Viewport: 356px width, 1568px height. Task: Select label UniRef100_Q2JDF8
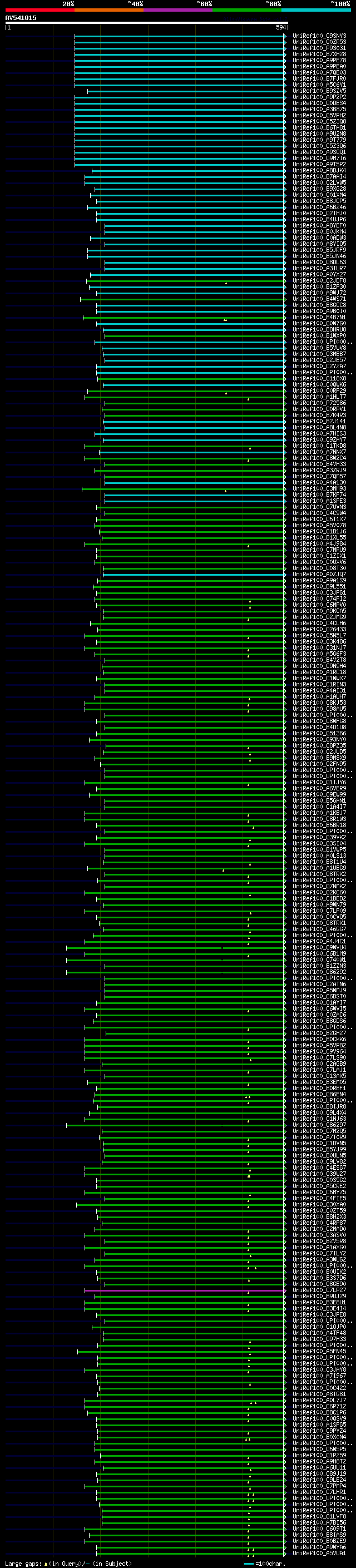click(x=319, y=280)
